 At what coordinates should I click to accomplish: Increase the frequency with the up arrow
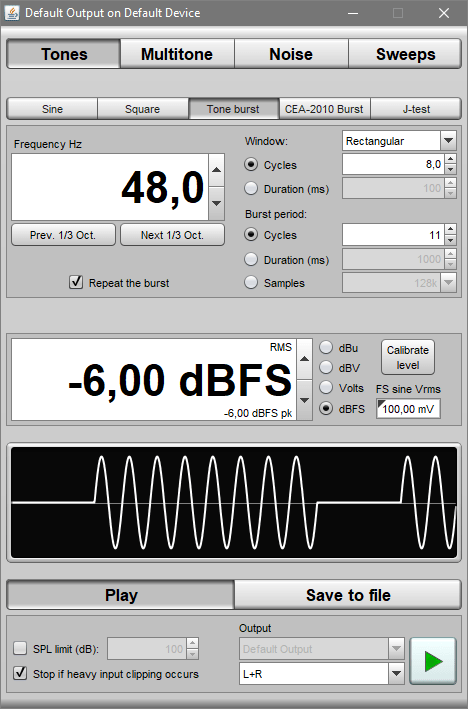click(x=217, y=170)
